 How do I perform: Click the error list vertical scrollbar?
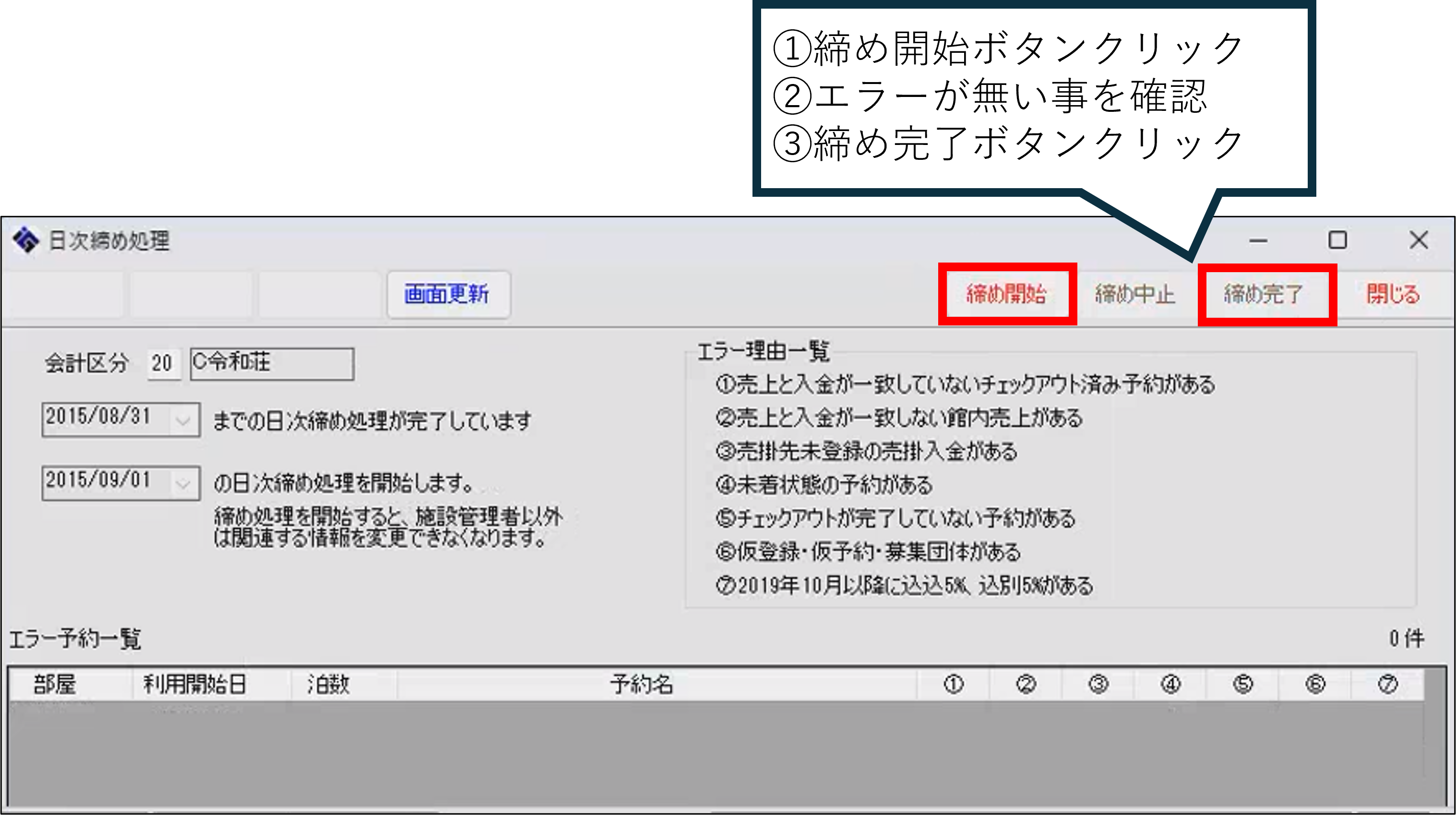(x=1435, y=738)
